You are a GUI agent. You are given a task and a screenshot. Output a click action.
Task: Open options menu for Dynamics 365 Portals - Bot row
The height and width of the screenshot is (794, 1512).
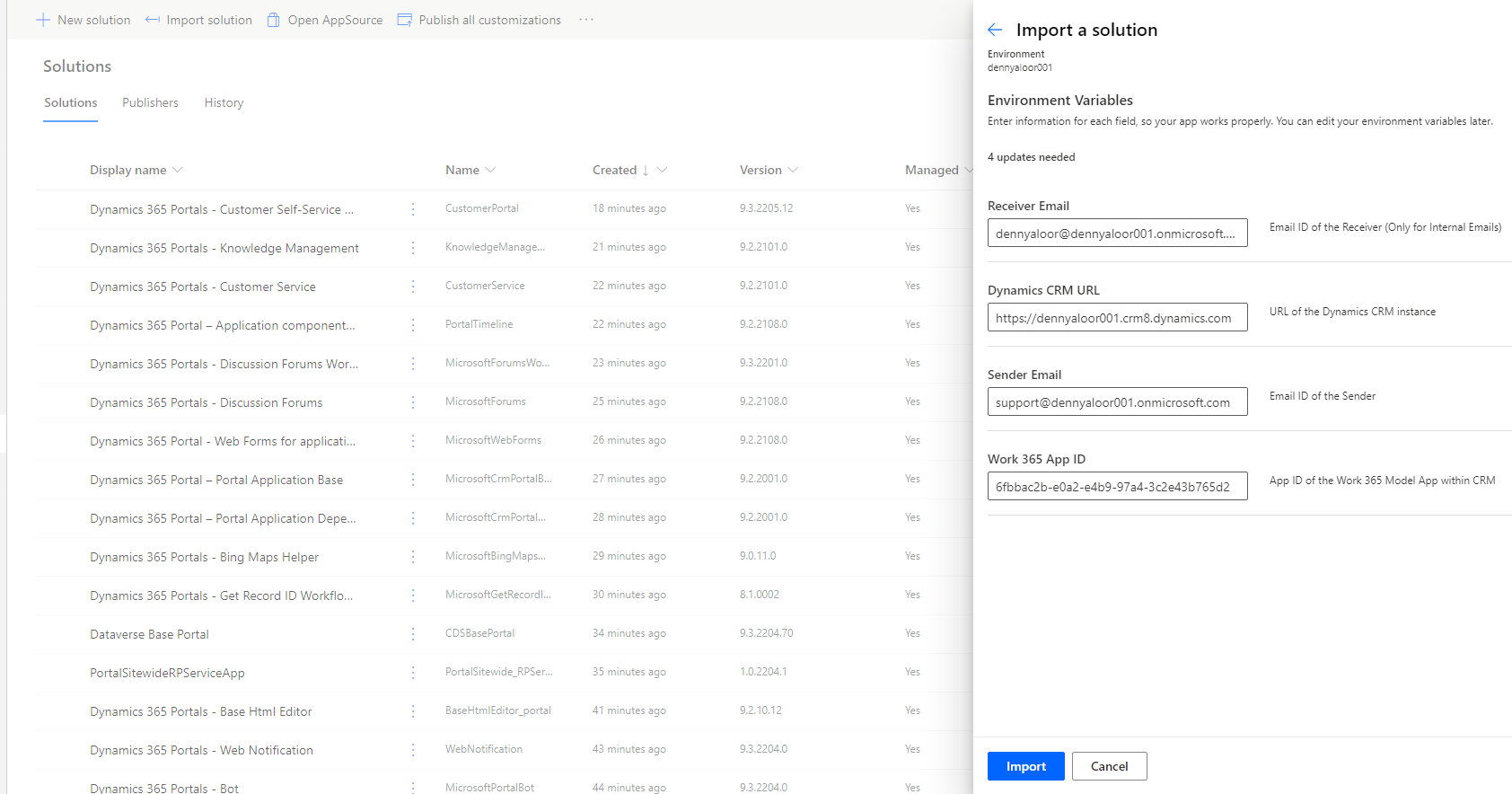pyautogui.click(x=413, y=788)
